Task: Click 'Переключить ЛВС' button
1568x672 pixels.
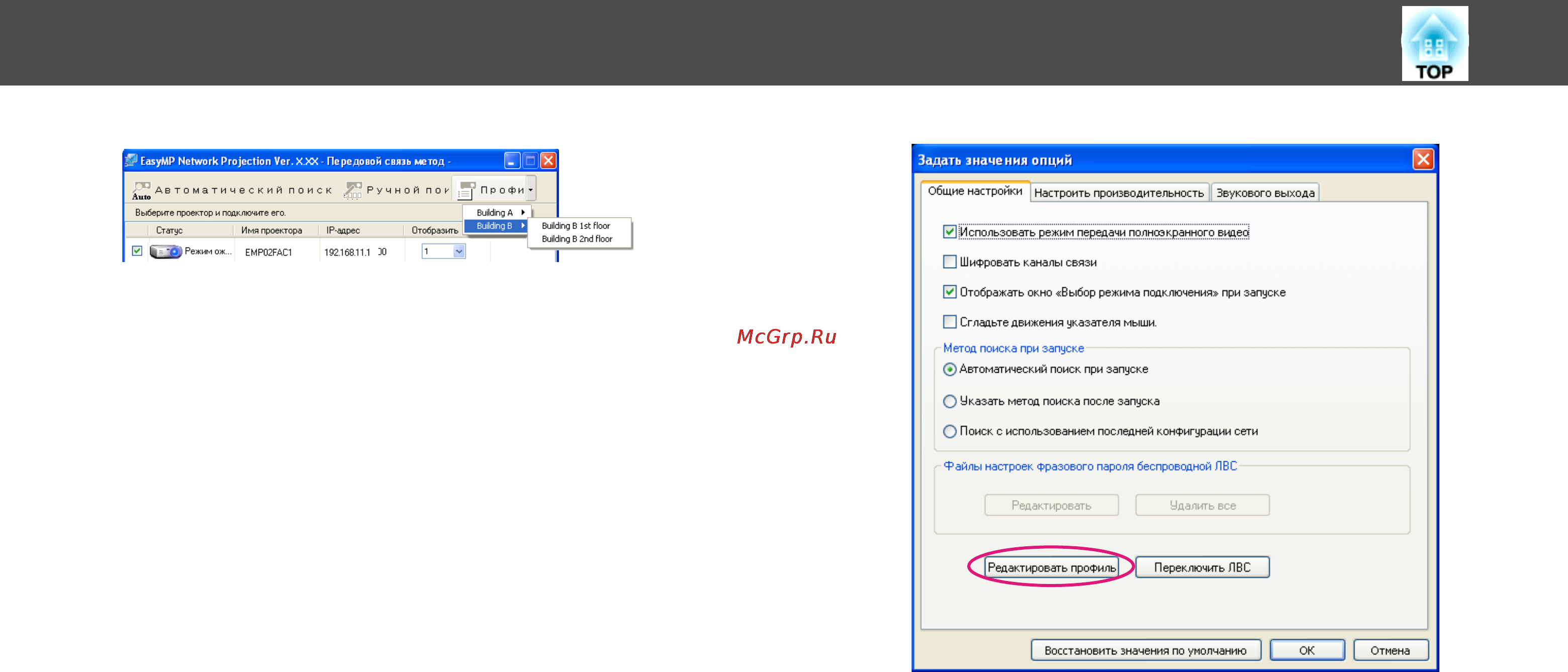Action: pyautogui.click(x=1202, y=567)
